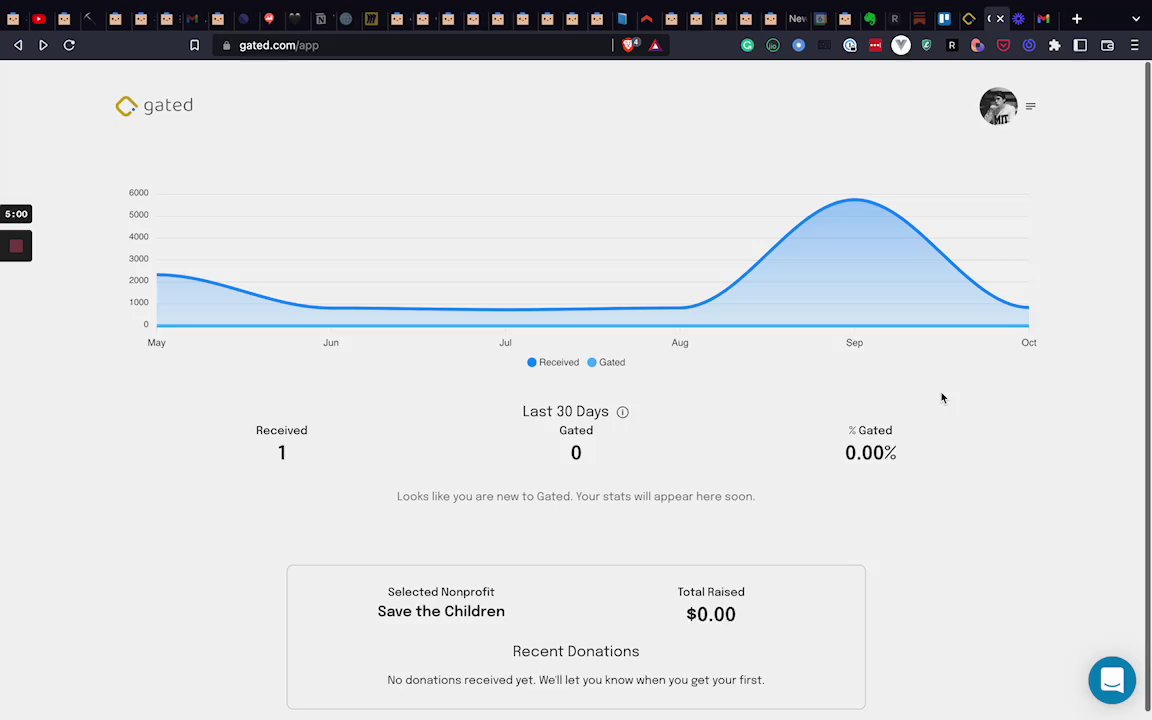Open a new tab with the plus button

click(x=1077, y=18)
